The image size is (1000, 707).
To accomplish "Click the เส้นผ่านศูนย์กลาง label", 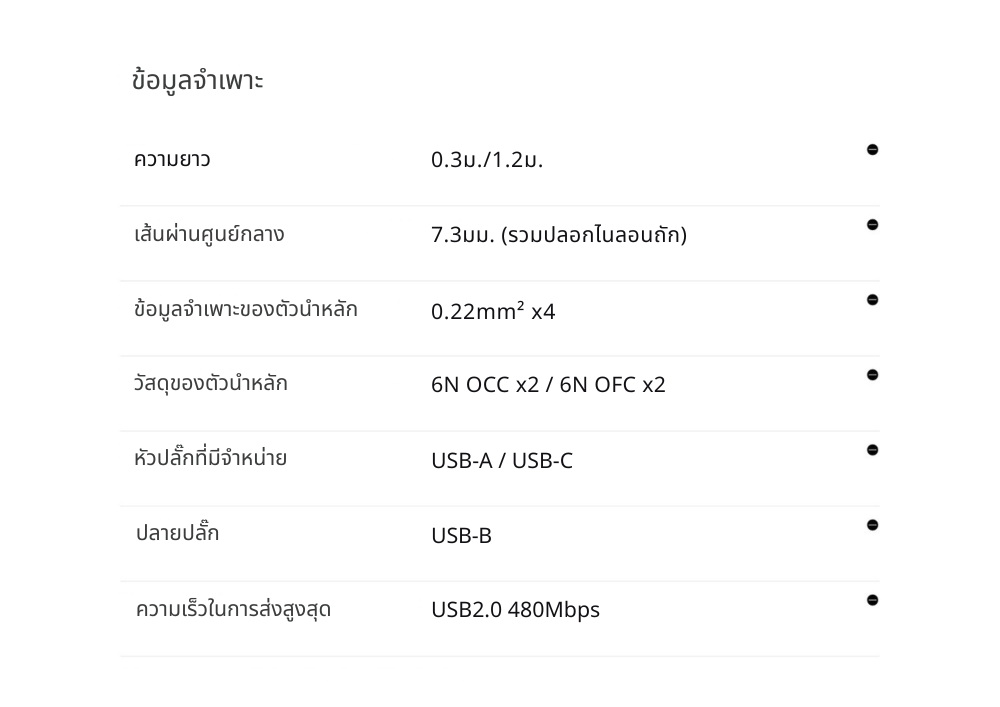I will point(209,234).
